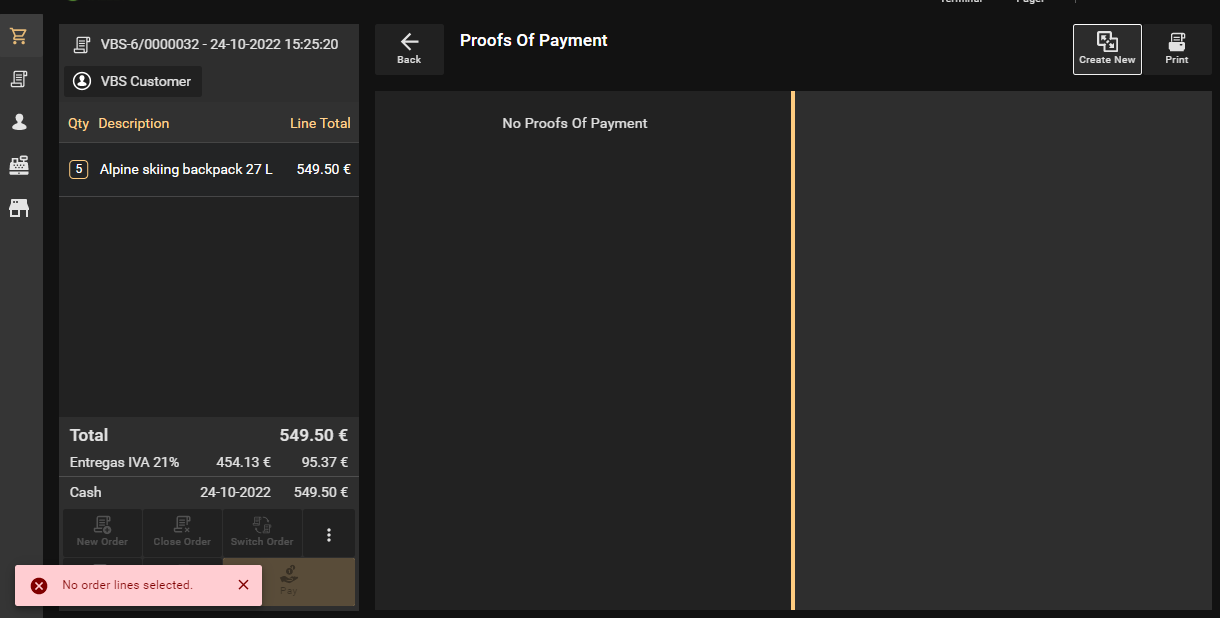Open the orders receipt sidebar icon
The width and height of the screenshot is (1220, 618).
pos(18,79)
